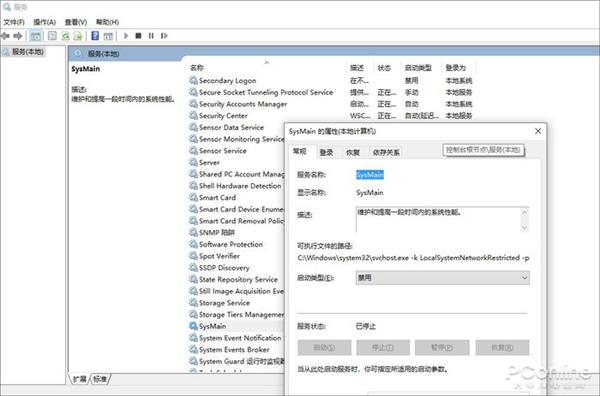This screenshot has width=600, height=396.
Task: Select the Sensor Data Service row
Action: click(236, 127)
